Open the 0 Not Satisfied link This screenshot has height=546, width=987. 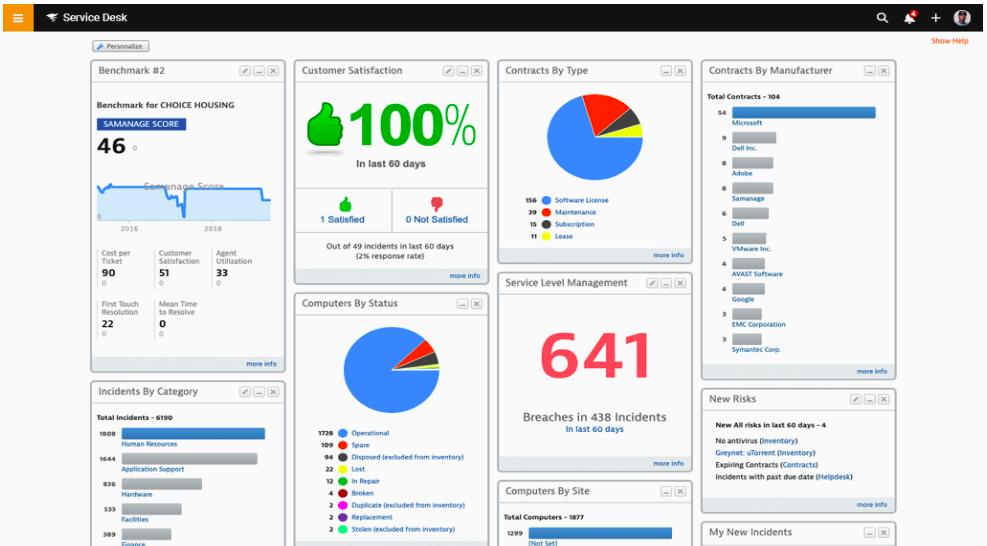(437, 219)
